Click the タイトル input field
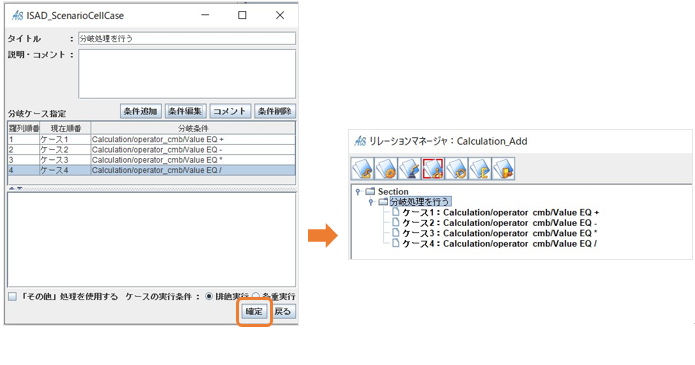 187,39
